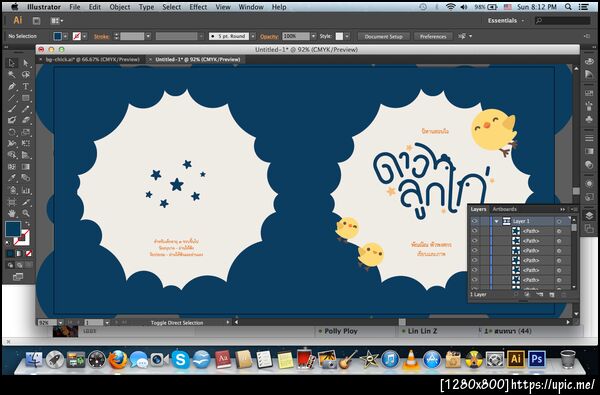
Task: Click Firefox icon in Dock
Action: (x=117, y=359)
